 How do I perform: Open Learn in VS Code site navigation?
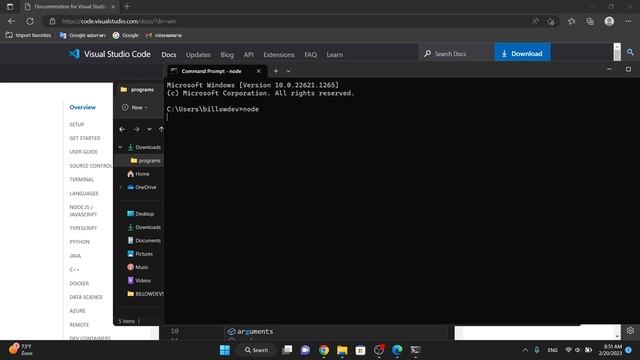pos(335,54)
